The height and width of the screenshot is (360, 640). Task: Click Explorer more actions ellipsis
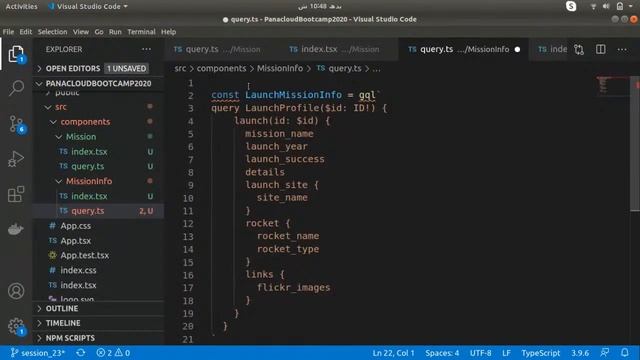click(146, 49)
